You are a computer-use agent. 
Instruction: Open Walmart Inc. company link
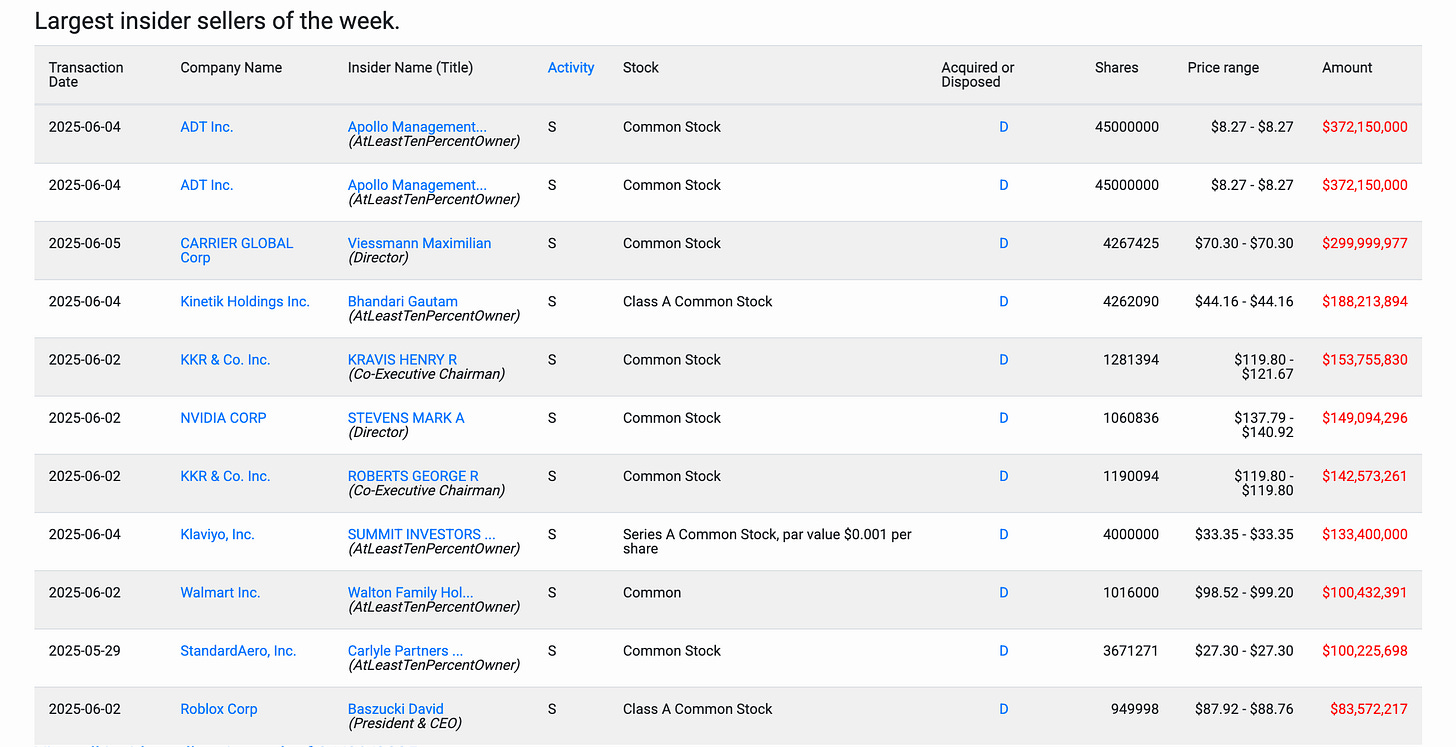pyautogui.click(x=220, y=592)
